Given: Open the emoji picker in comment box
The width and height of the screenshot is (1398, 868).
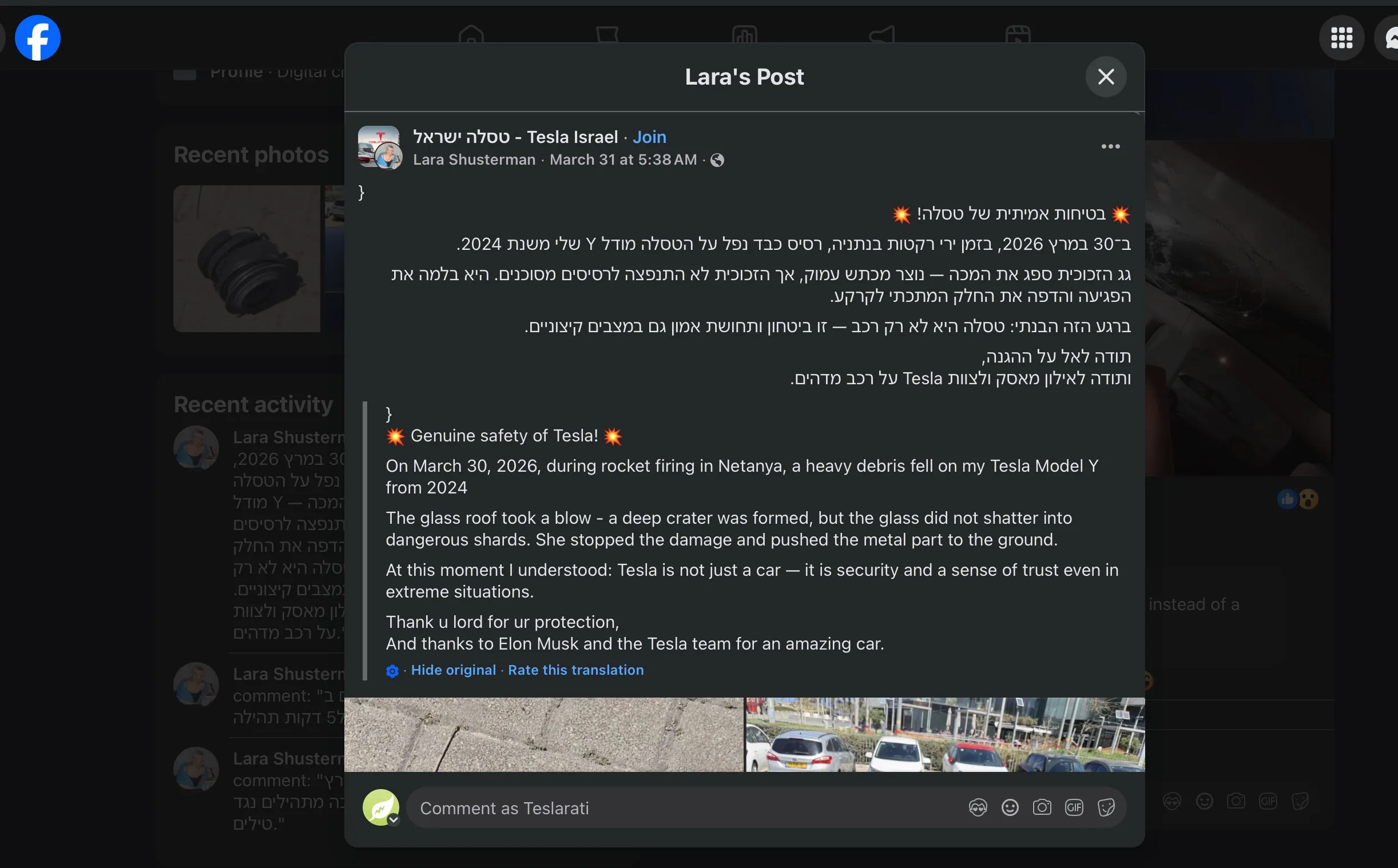Looking at the screenshot, I should [x=1009, y=809].
